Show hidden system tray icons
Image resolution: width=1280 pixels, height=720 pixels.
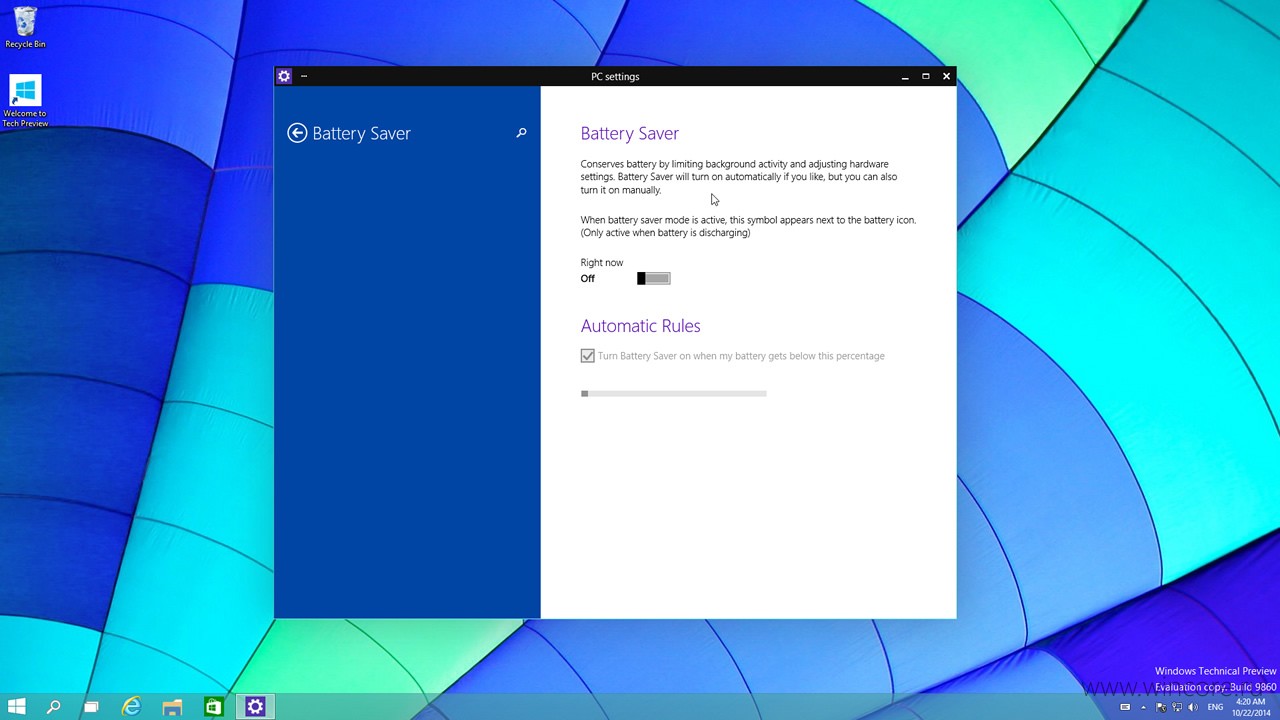(1143, 707)
